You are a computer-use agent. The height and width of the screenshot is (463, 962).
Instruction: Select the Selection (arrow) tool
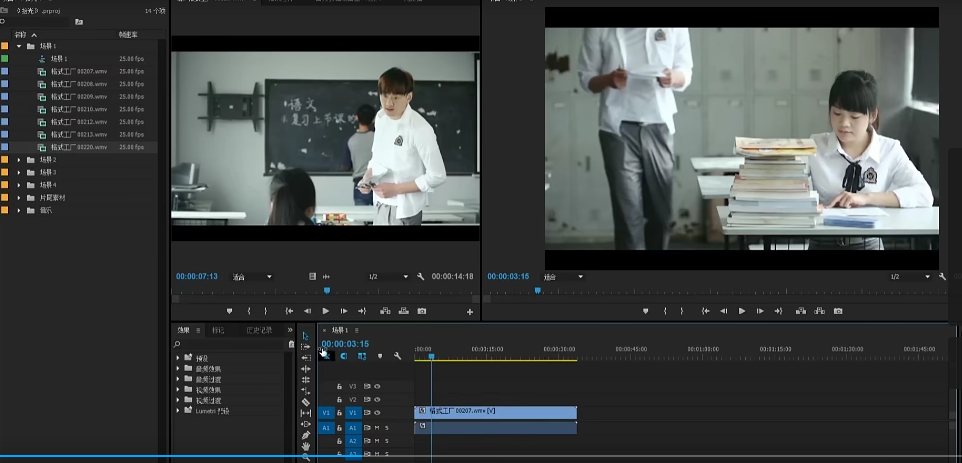click(306, 335)
